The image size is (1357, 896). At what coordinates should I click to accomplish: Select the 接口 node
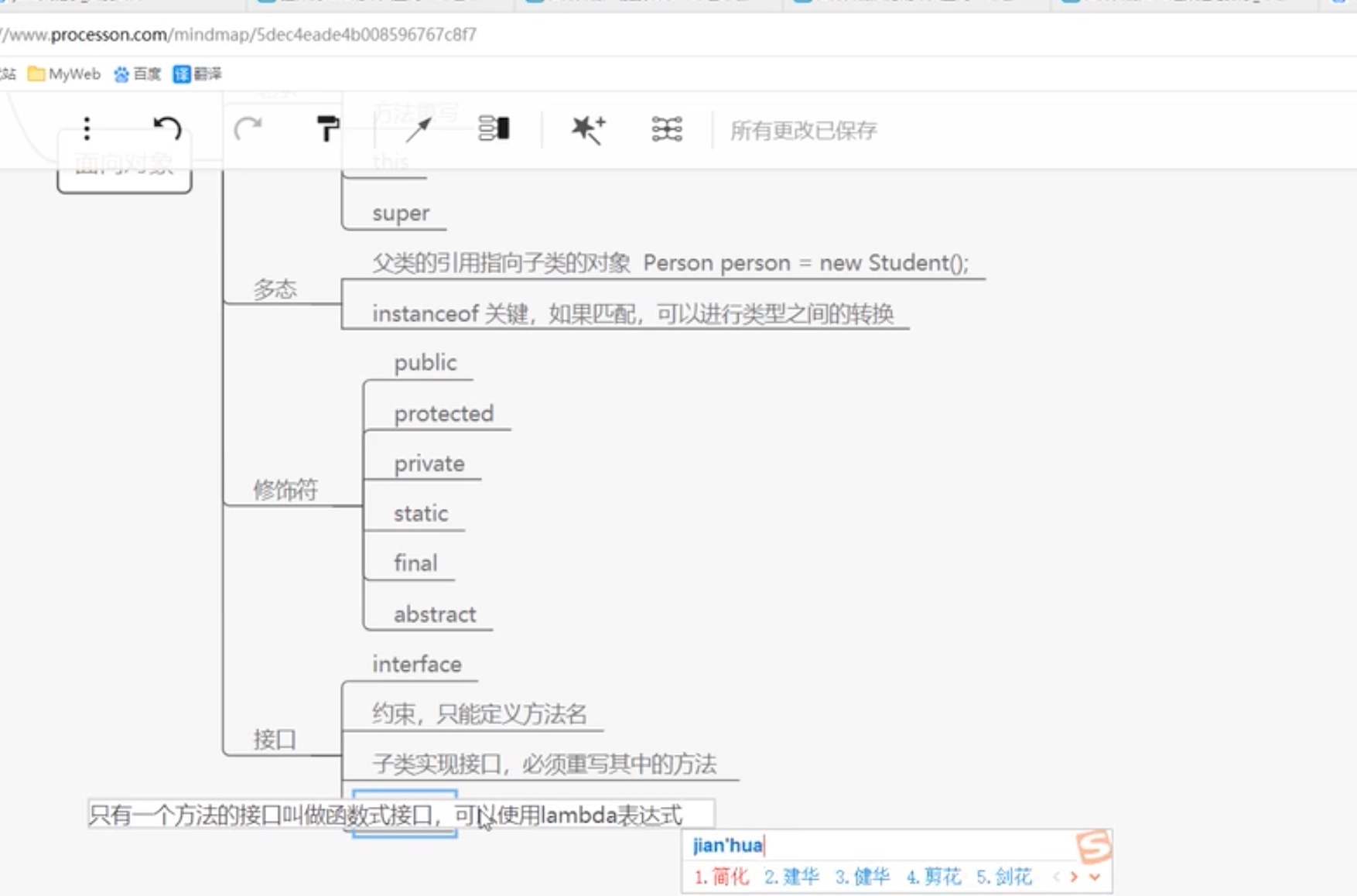[x=275, y=740]
